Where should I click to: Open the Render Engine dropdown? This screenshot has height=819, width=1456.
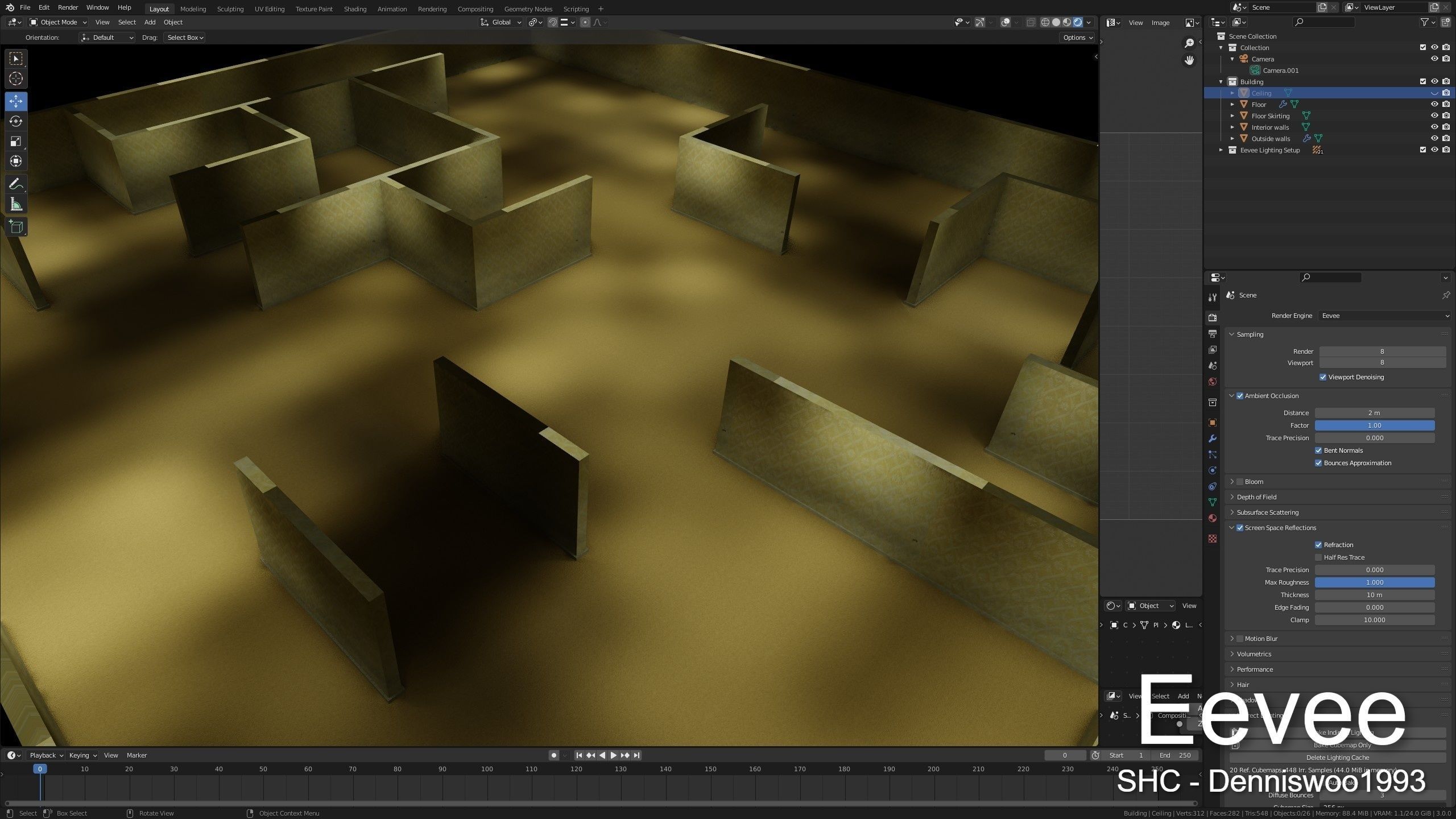point(1384,316)
